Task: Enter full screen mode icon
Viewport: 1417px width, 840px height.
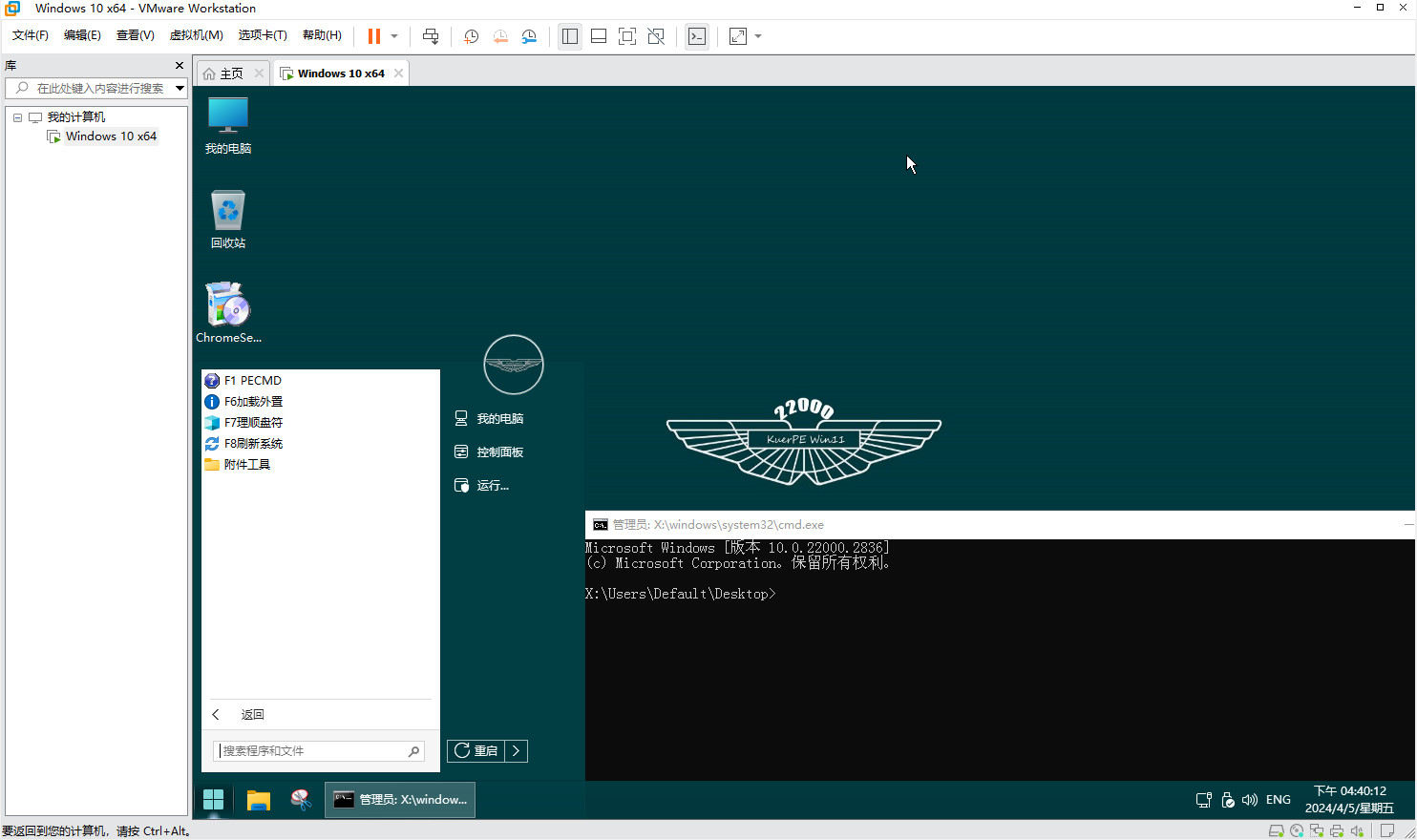Action: [x=627, y=36]
